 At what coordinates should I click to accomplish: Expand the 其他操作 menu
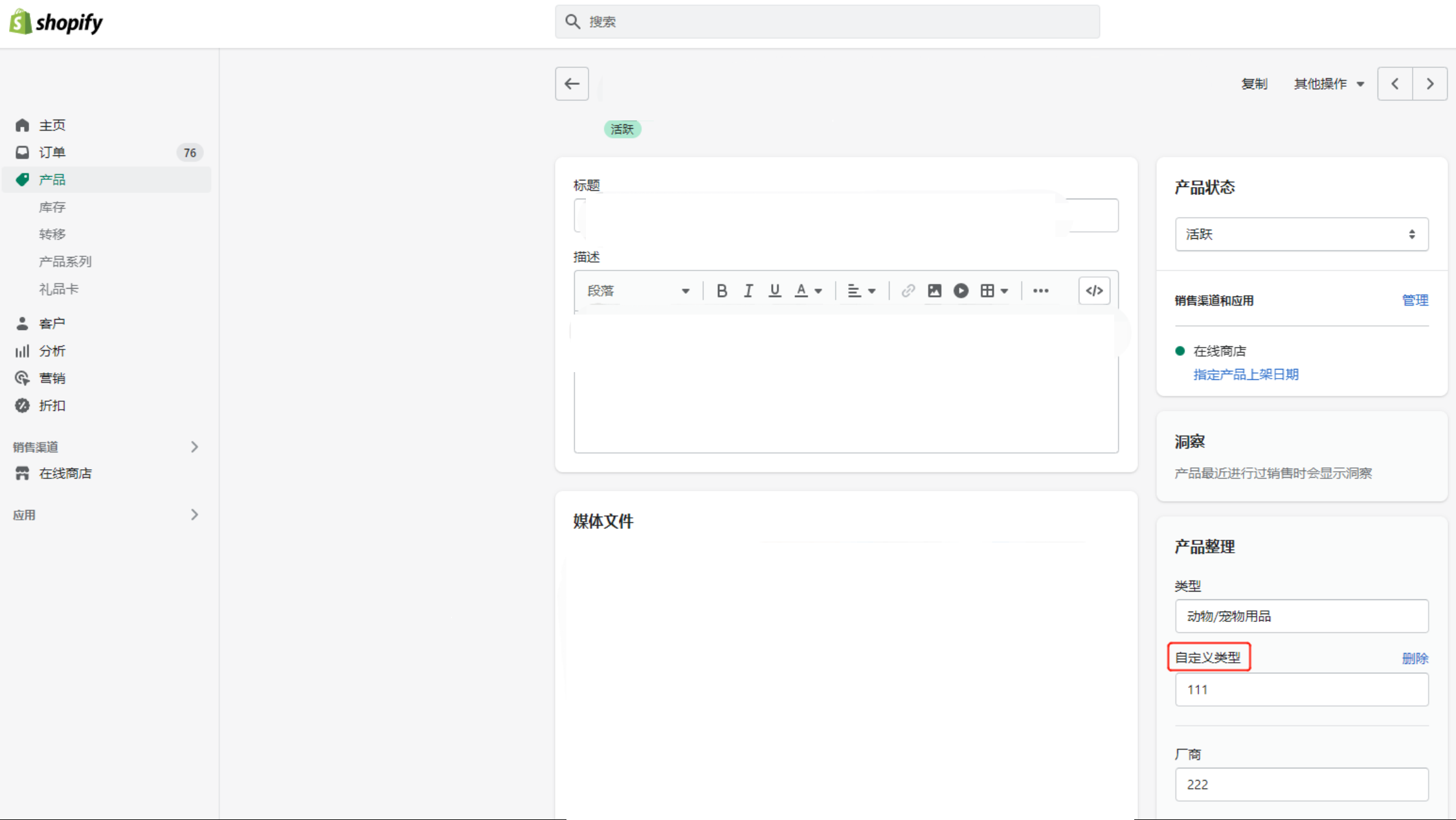(1328, 84)
